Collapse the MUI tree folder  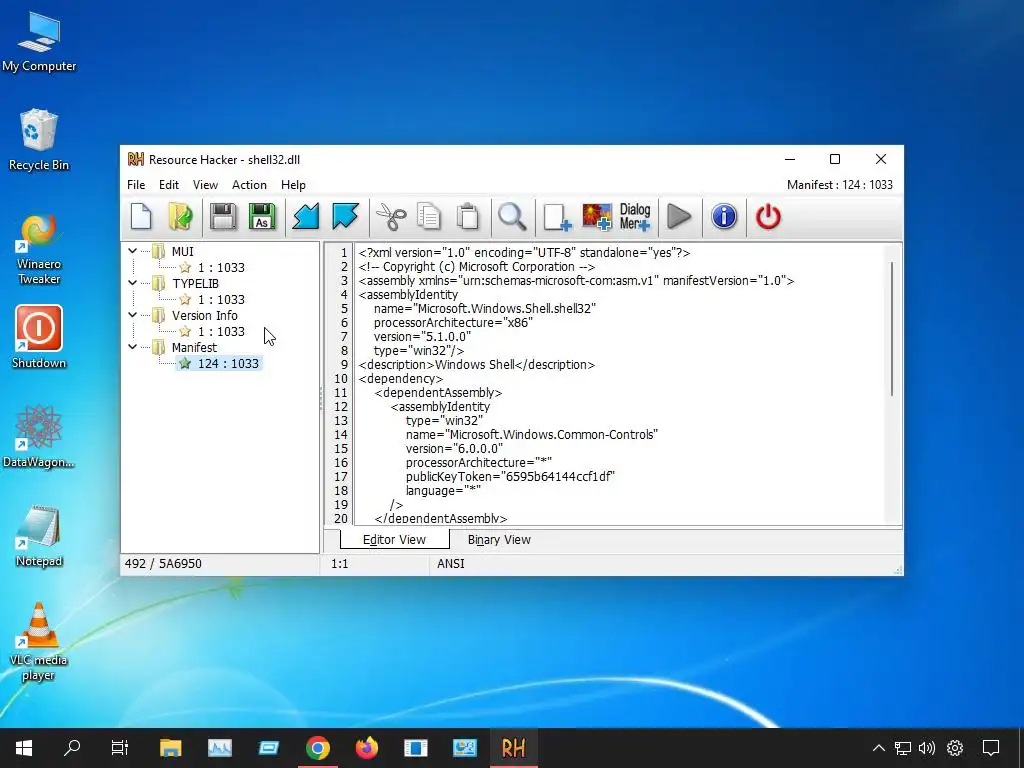(x=133, y=251)
